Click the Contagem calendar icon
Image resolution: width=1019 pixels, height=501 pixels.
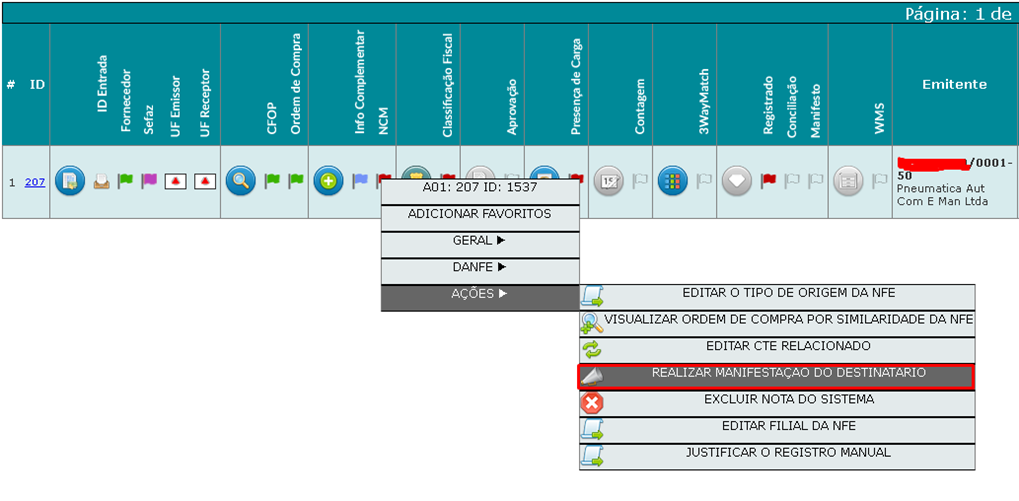[x=609, y=181]
